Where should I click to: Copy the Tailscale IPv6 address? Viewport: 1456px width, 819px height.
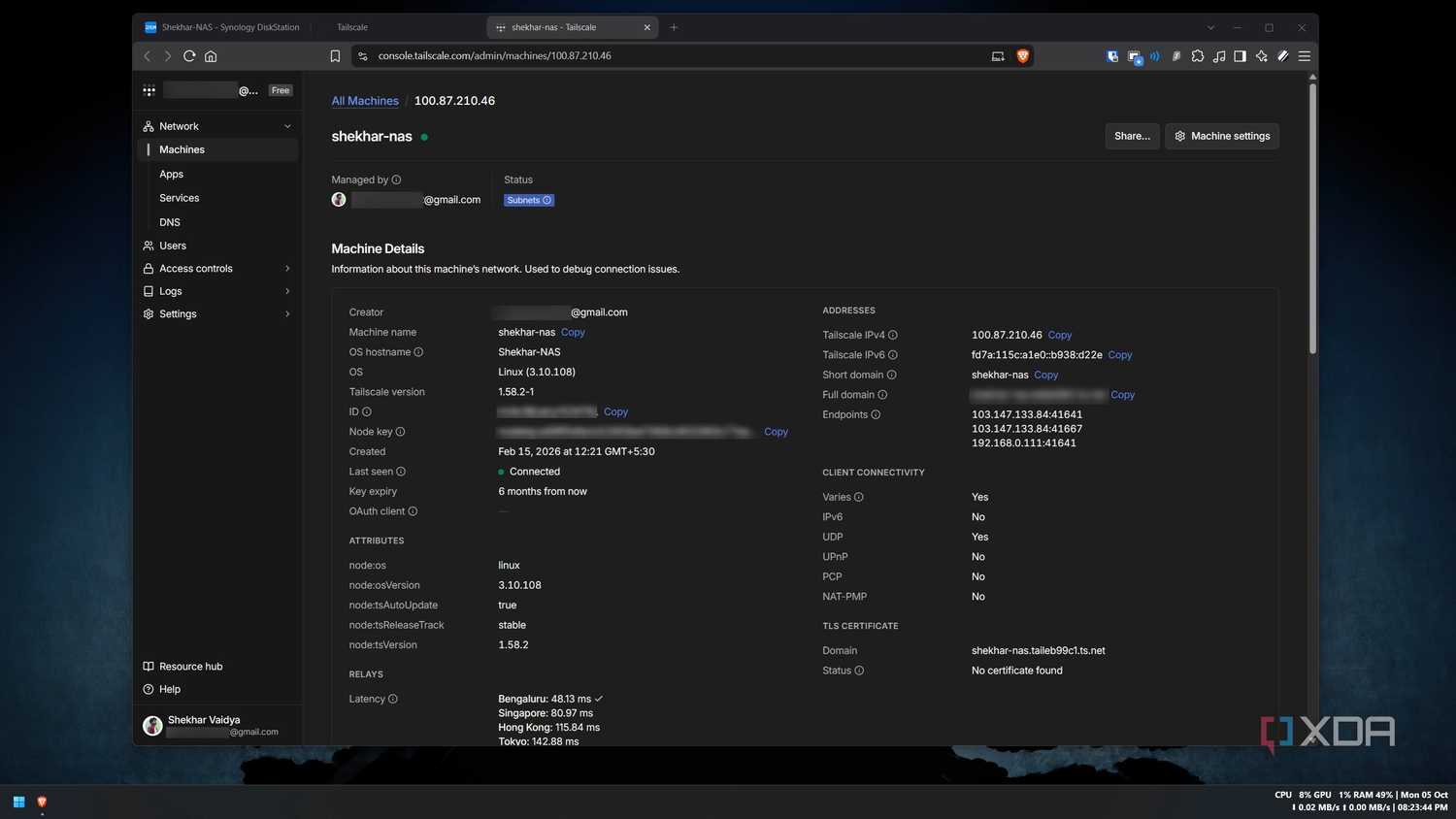(x=1120, y=355)
